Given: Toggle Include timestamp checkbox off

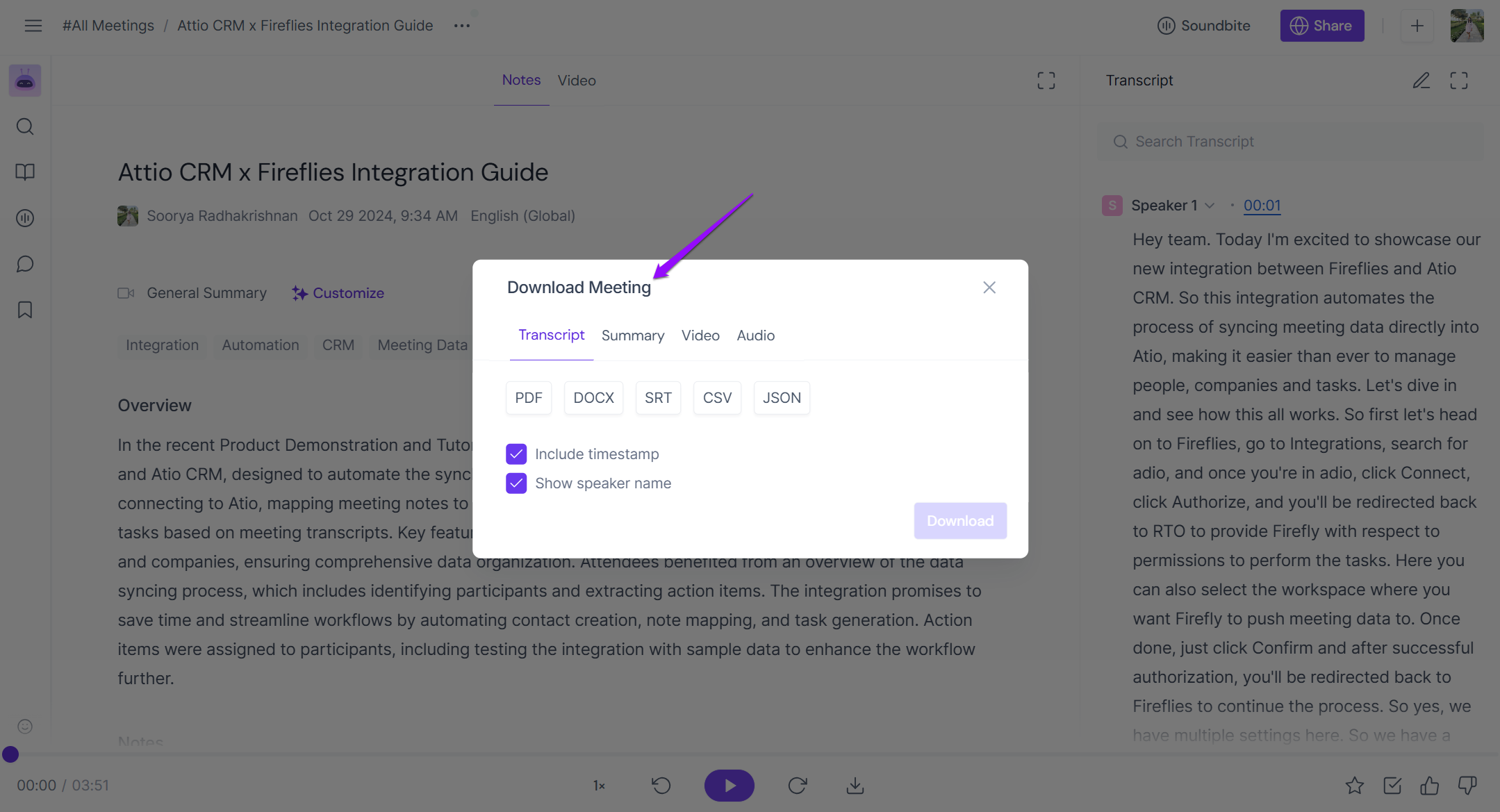Looking at the screenshot, I should click(x=516, y=454).
